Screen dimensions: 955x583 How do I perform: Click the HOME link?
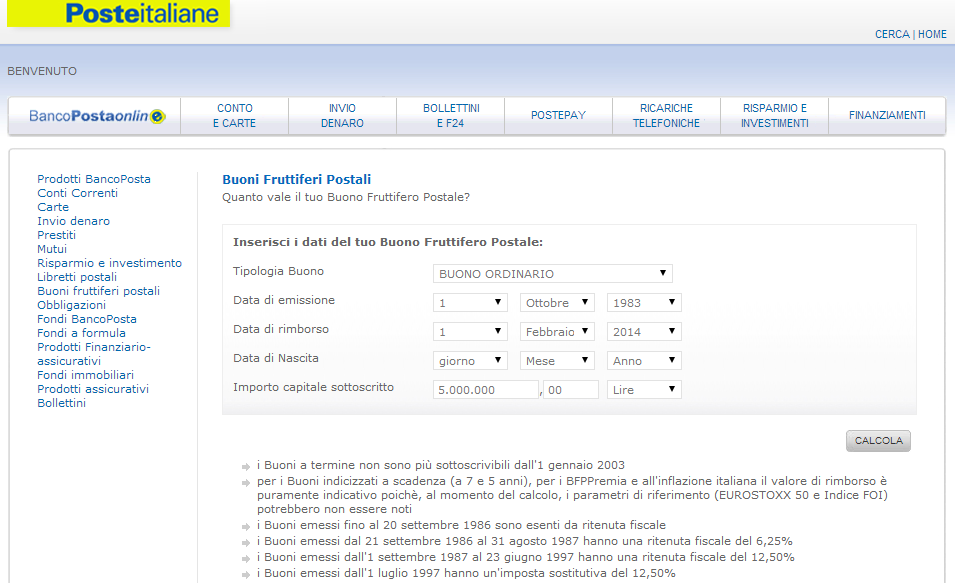[932, 33]
